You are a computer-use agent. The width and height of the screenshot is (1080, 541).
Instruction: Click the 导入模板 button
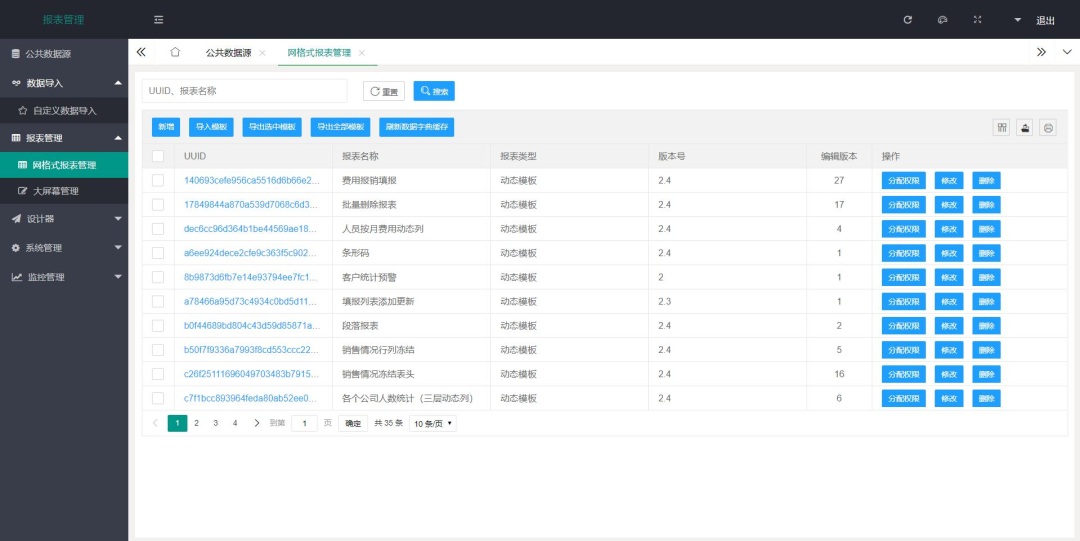point(211,127)
